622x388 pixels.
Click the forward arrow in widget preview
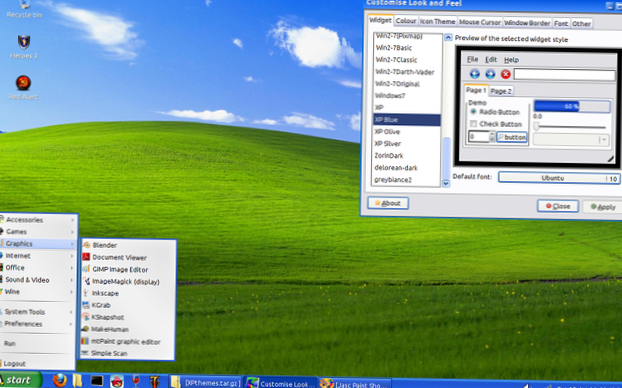pyautogui.click(x=490, y=74)
